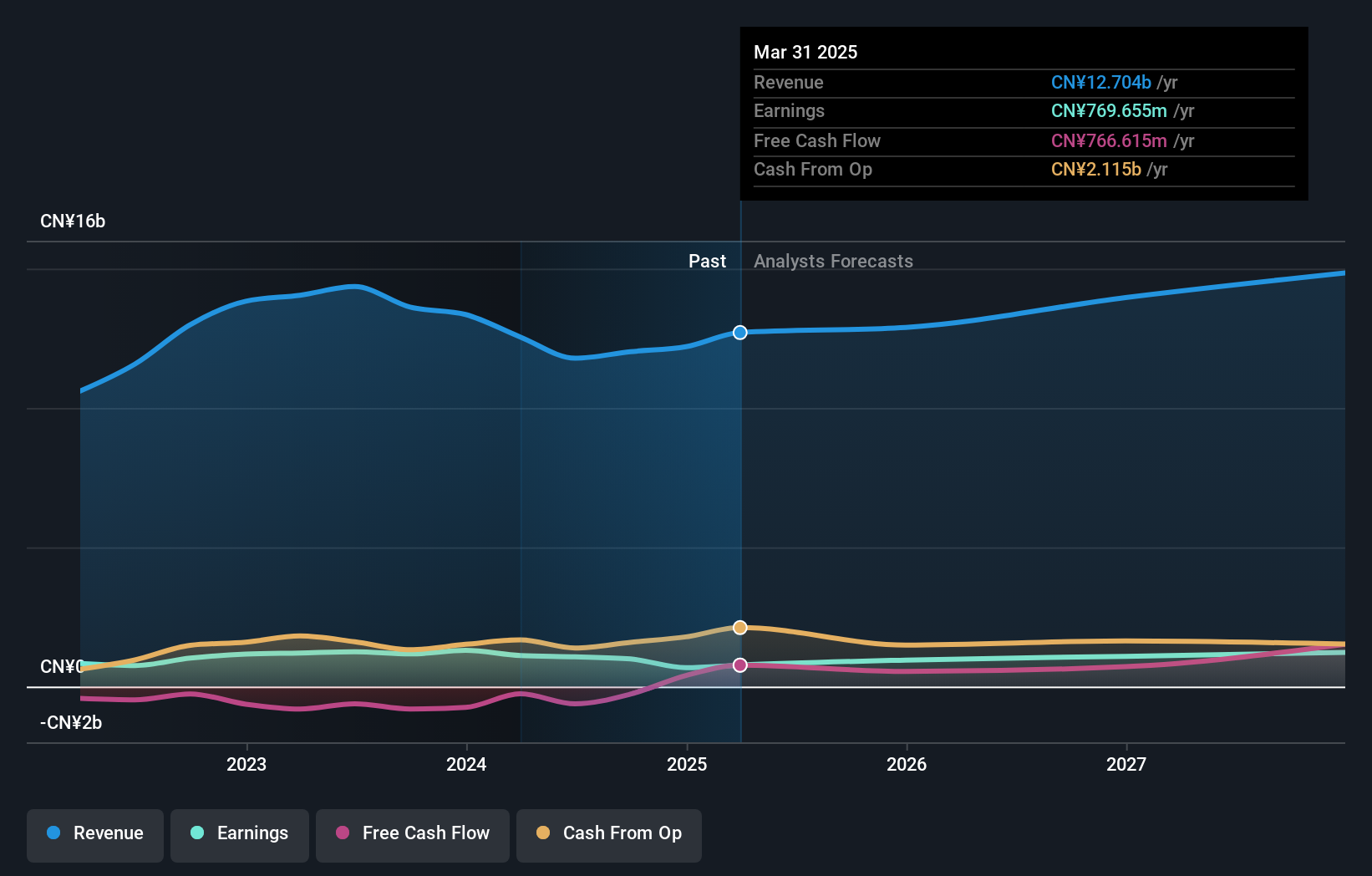Toggle Cash From Op series display
This screenshot has width=1372, height=876.
(608, 834)
